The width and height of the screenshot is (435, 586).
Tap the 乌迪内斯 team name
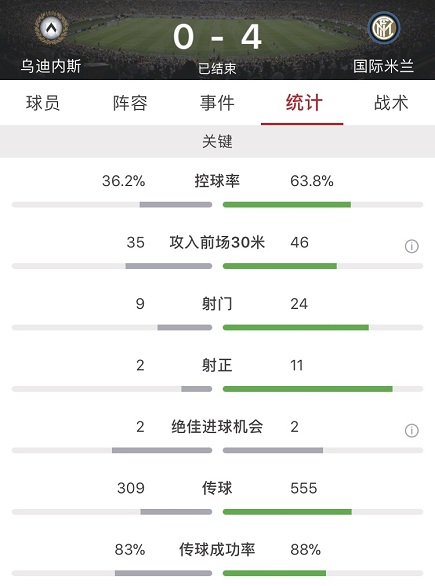click(x=51, y=66)
